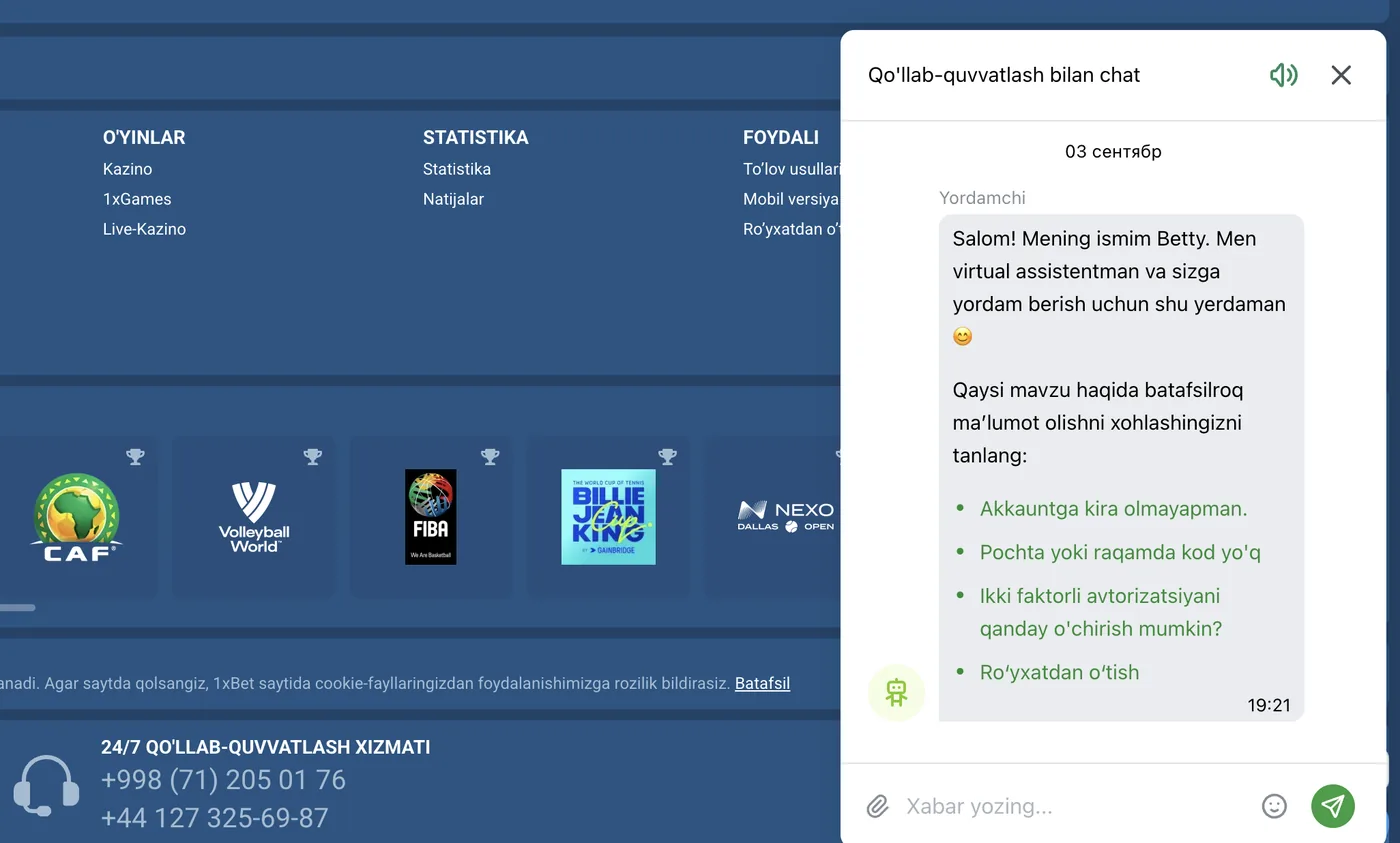Click the FOYDALI footer heading
The height and width of the screenshot is (843, 1400).
(x=781, y=138)
